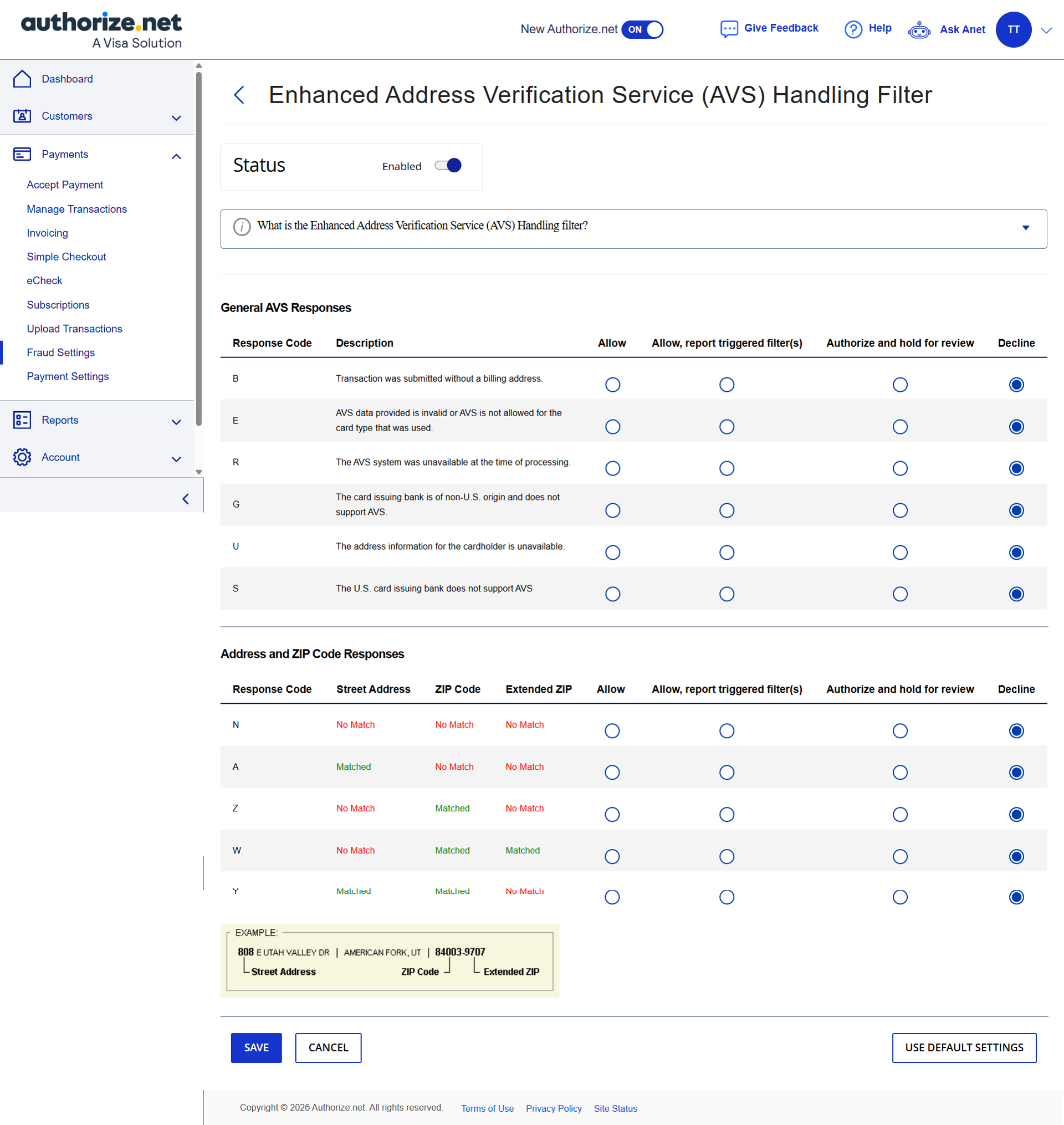
Task: Open user menu dropdown chevron
Action: 1046,30
